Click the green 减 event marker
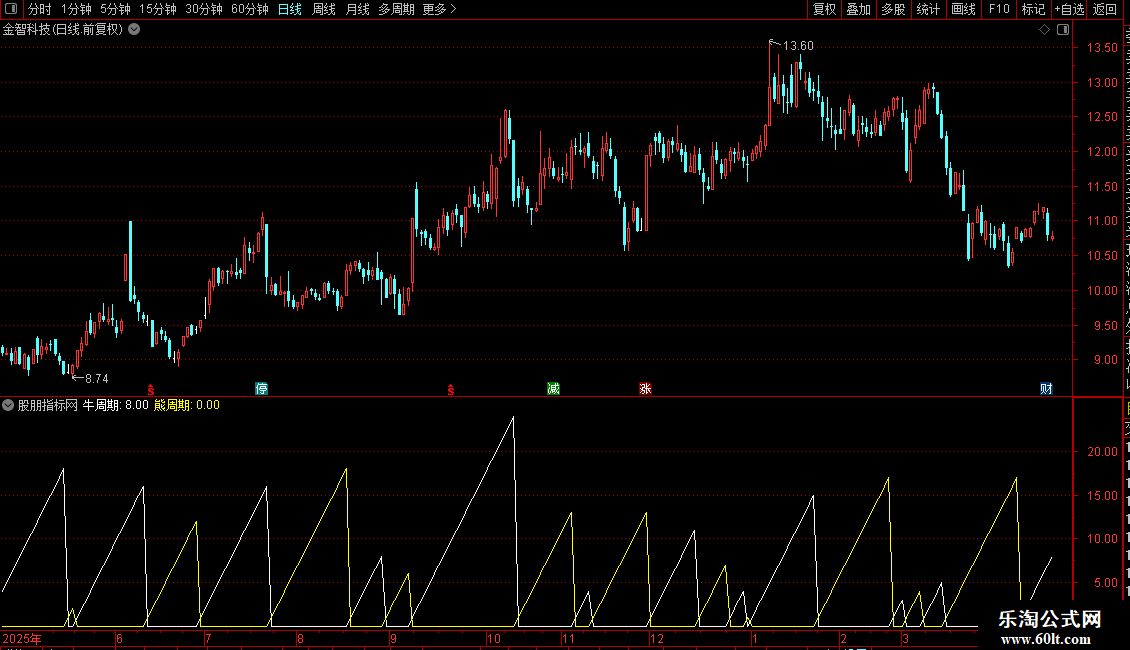The height and width of the screenshot is (650, 1130). pyautogui.click(x=553, y=388)
